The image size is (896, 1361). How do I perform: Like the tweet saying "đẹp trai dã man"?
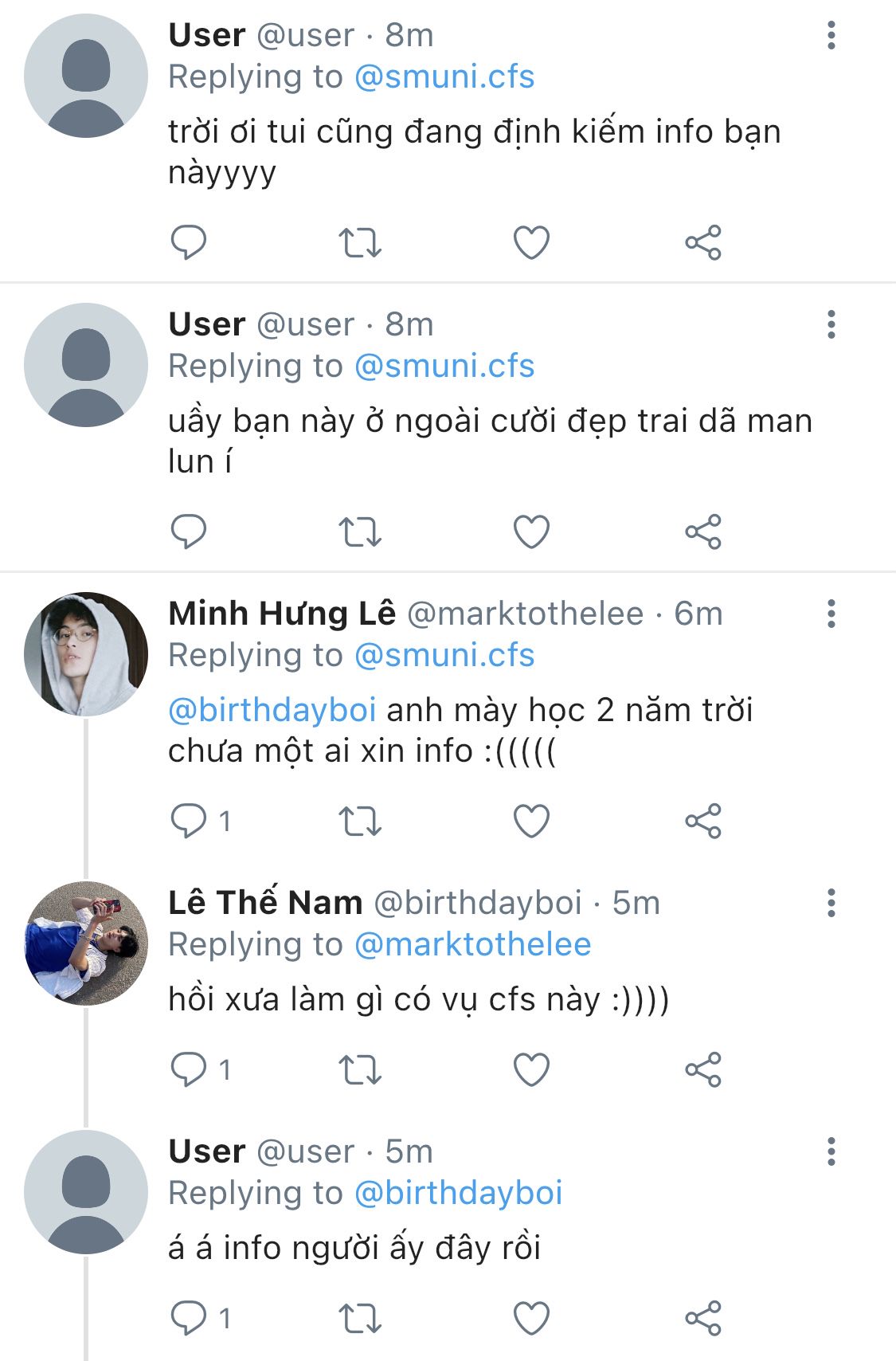(x=531, y=531)
